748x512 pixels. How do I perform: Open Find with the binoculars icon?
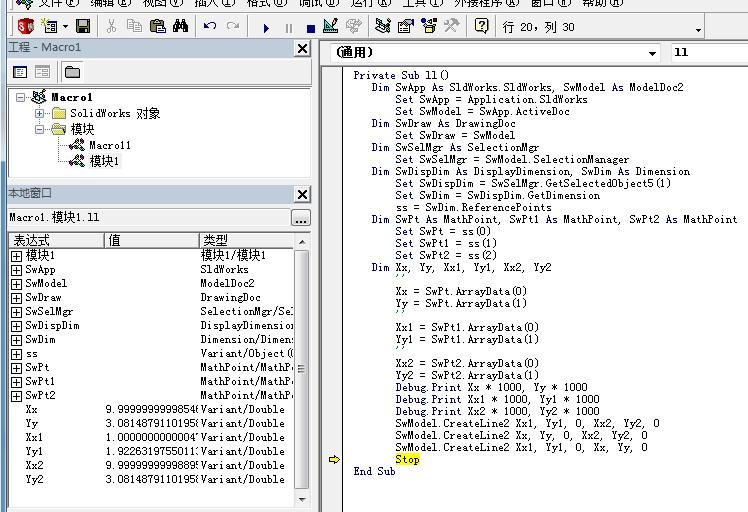[180, 26]
